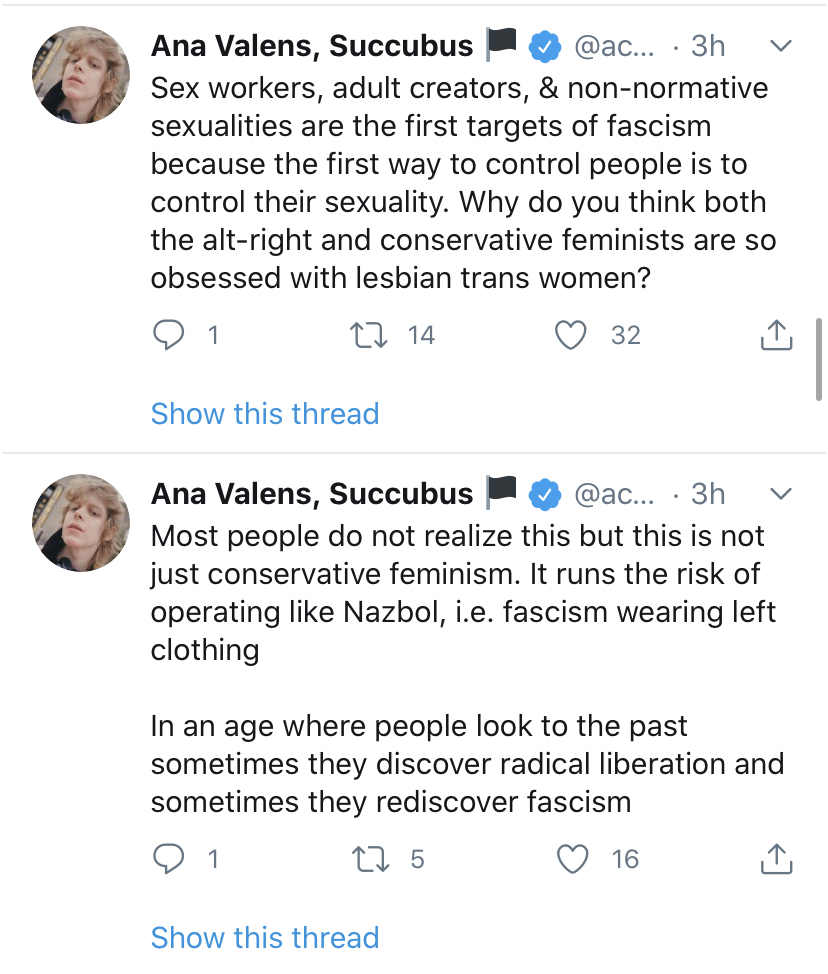Like the first tweet with 32 likes

tap(571, 336)
